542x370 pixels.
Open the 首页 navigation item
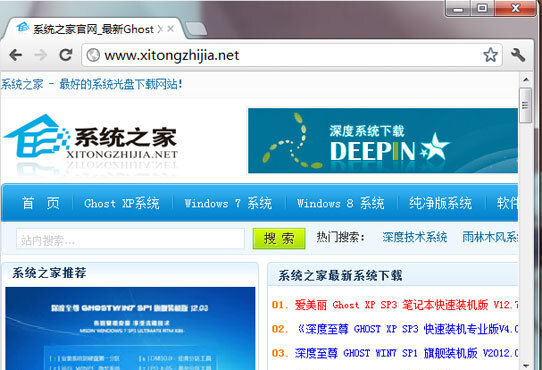coord(40,203)
